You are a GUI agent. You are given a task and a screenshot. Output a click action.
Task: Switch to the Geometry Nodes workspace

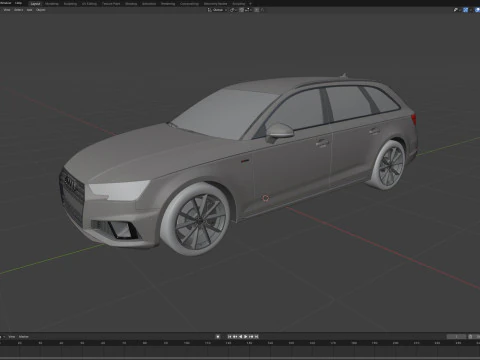coord(215,4)
